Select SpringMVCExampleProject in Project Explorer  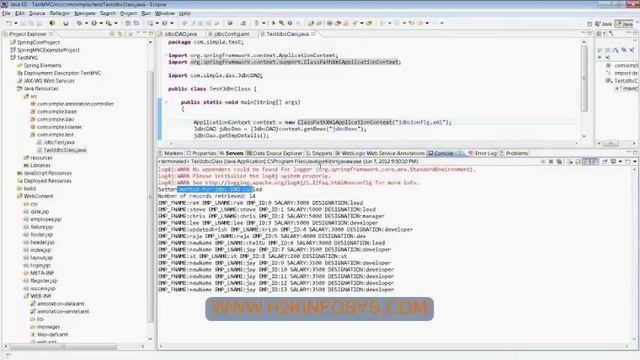click(48, 50)
